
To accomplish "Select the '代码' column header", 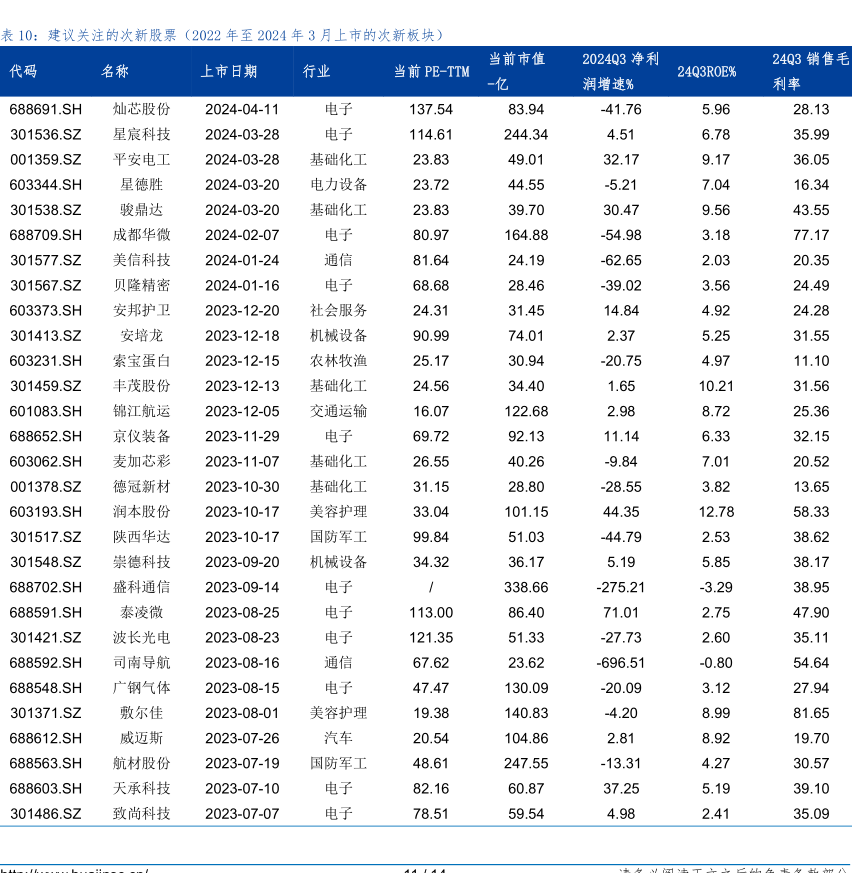I will [23, 71].
